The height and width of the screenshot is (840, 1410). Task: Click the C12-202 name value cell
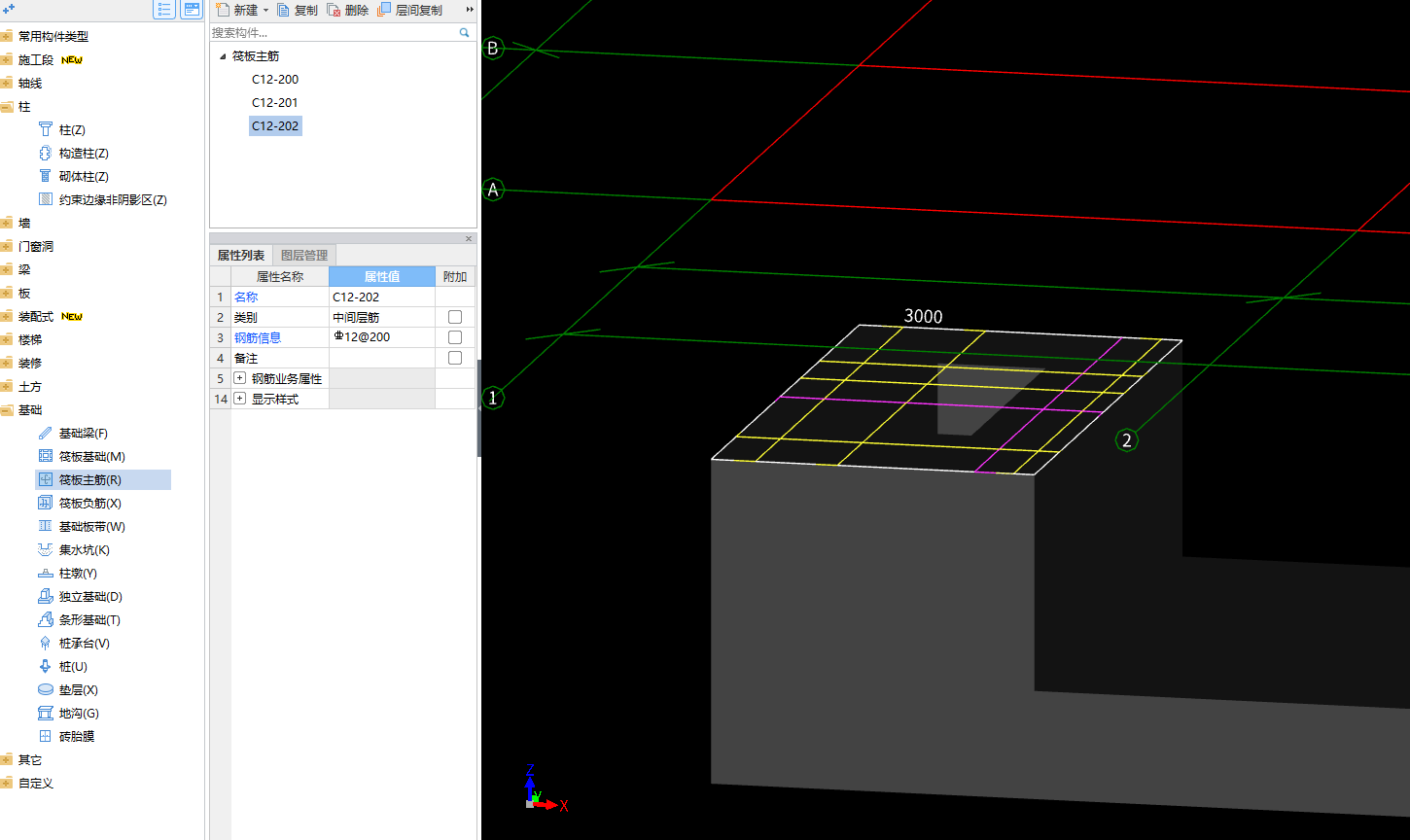382,297
